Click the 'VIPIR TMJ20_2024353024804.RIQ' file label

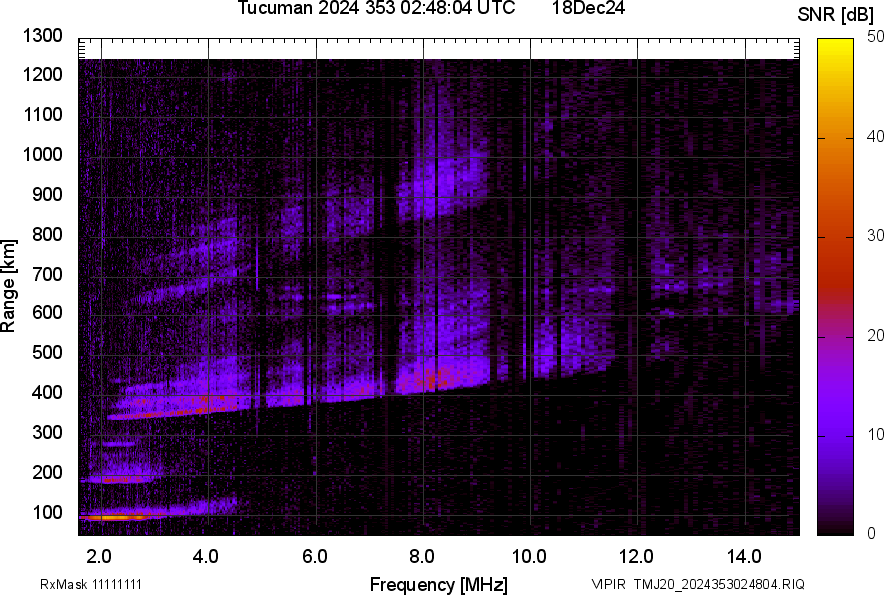(698, 584)
